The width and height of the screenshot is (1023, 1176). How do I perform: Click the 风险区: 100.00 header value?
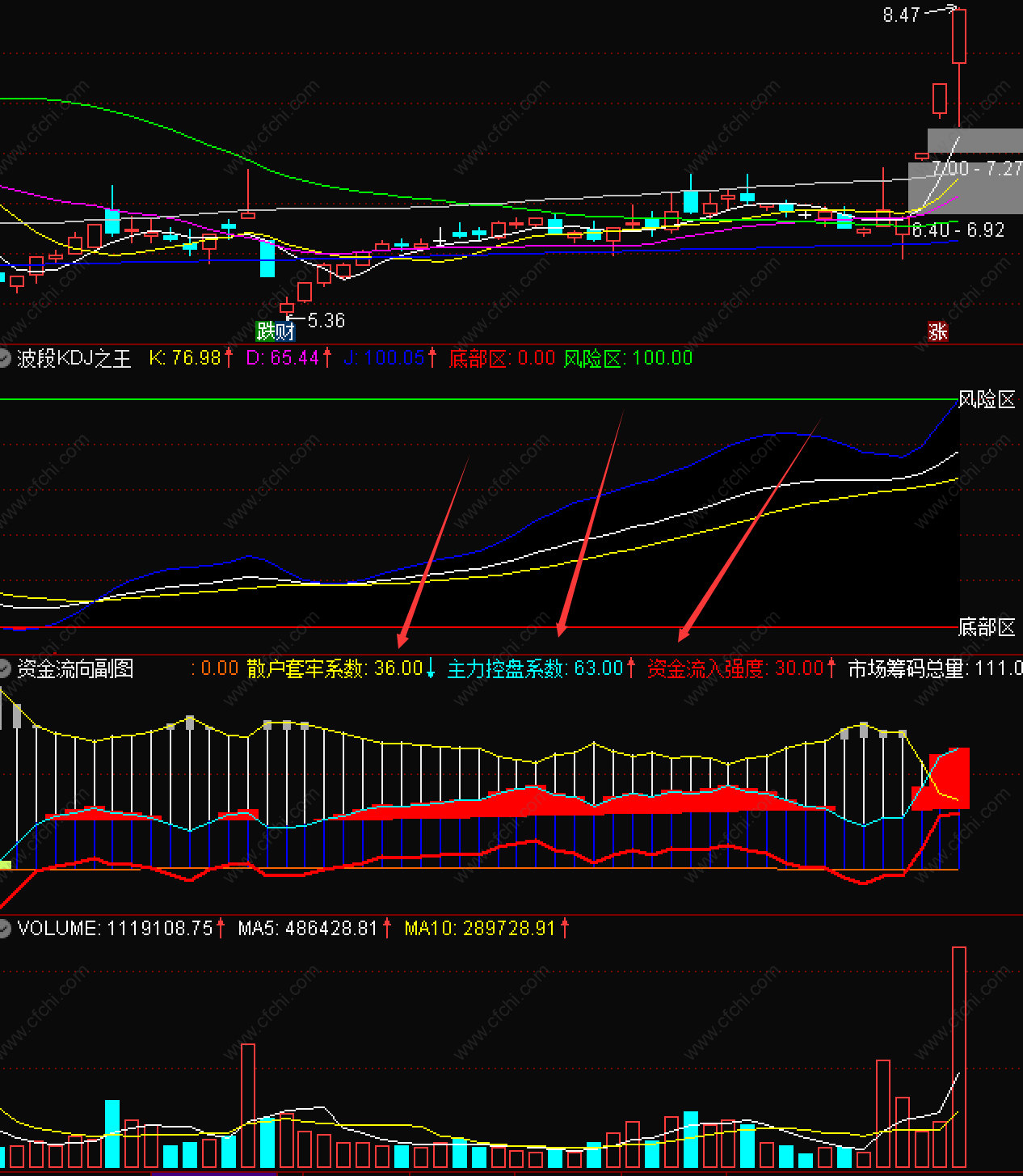(628, 358)
